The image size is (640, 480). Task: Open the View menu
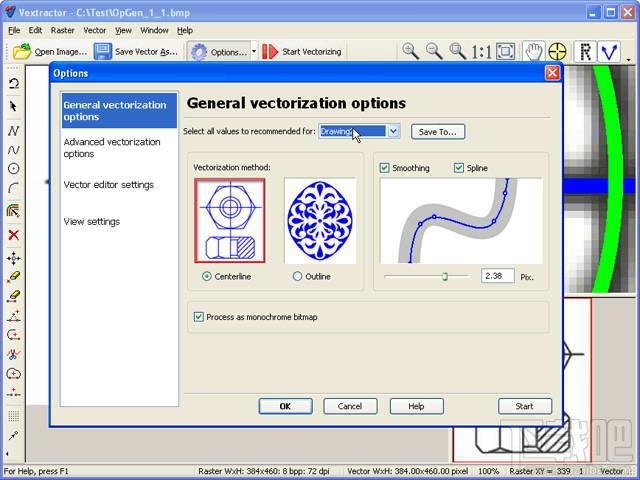123,30
